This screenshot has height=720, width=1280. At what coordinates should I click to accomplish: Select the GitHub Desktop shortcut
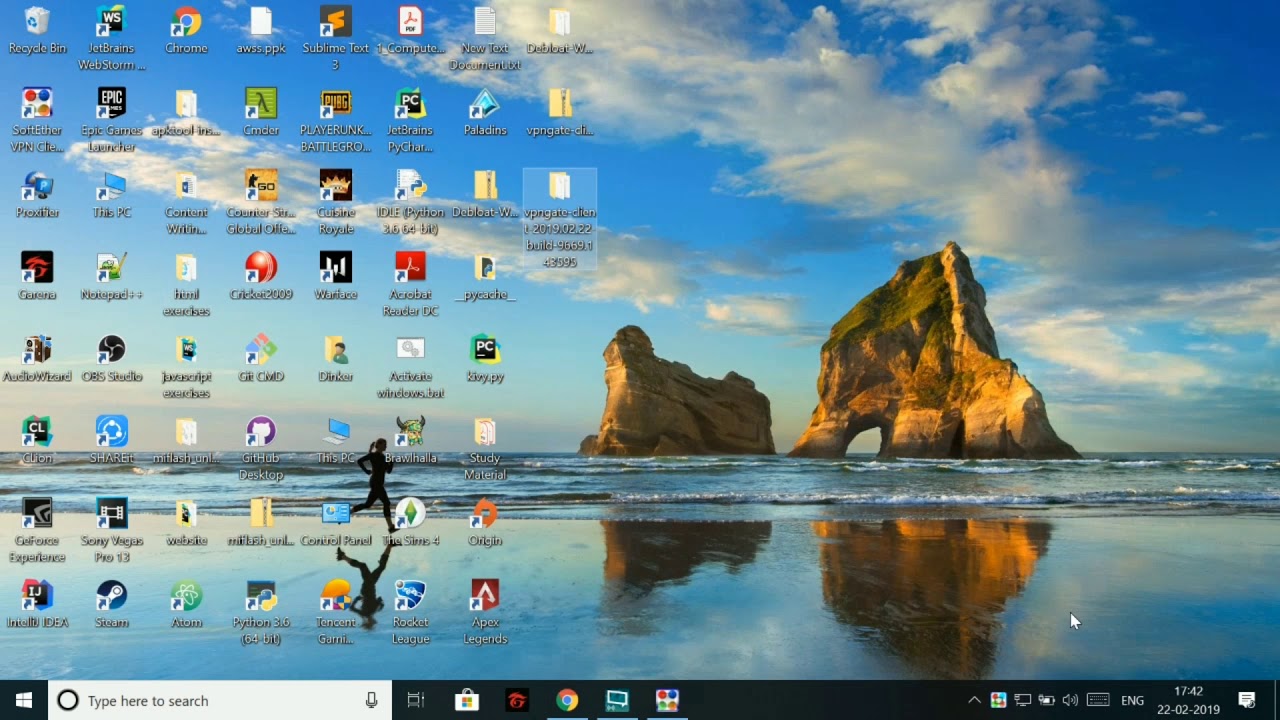261,448
